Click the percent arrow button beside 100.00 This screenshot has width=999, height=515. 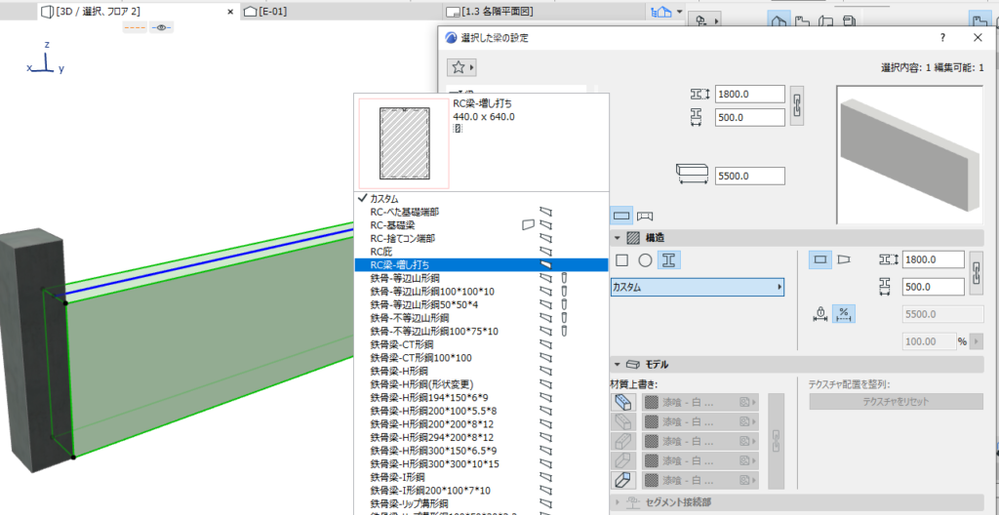click(976, 342)
